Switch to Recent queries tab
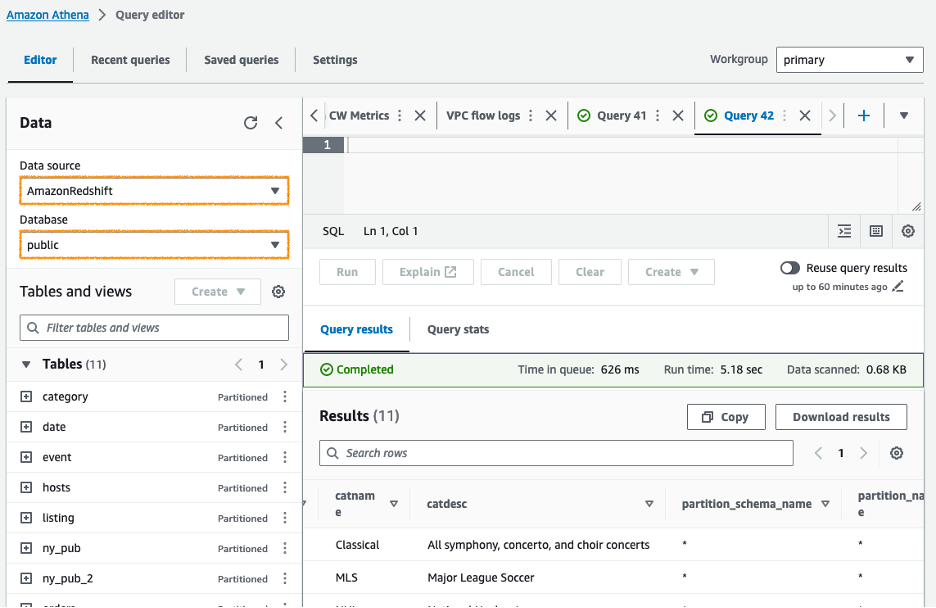Viewport: 936px width, 608px height. (130, 60)
